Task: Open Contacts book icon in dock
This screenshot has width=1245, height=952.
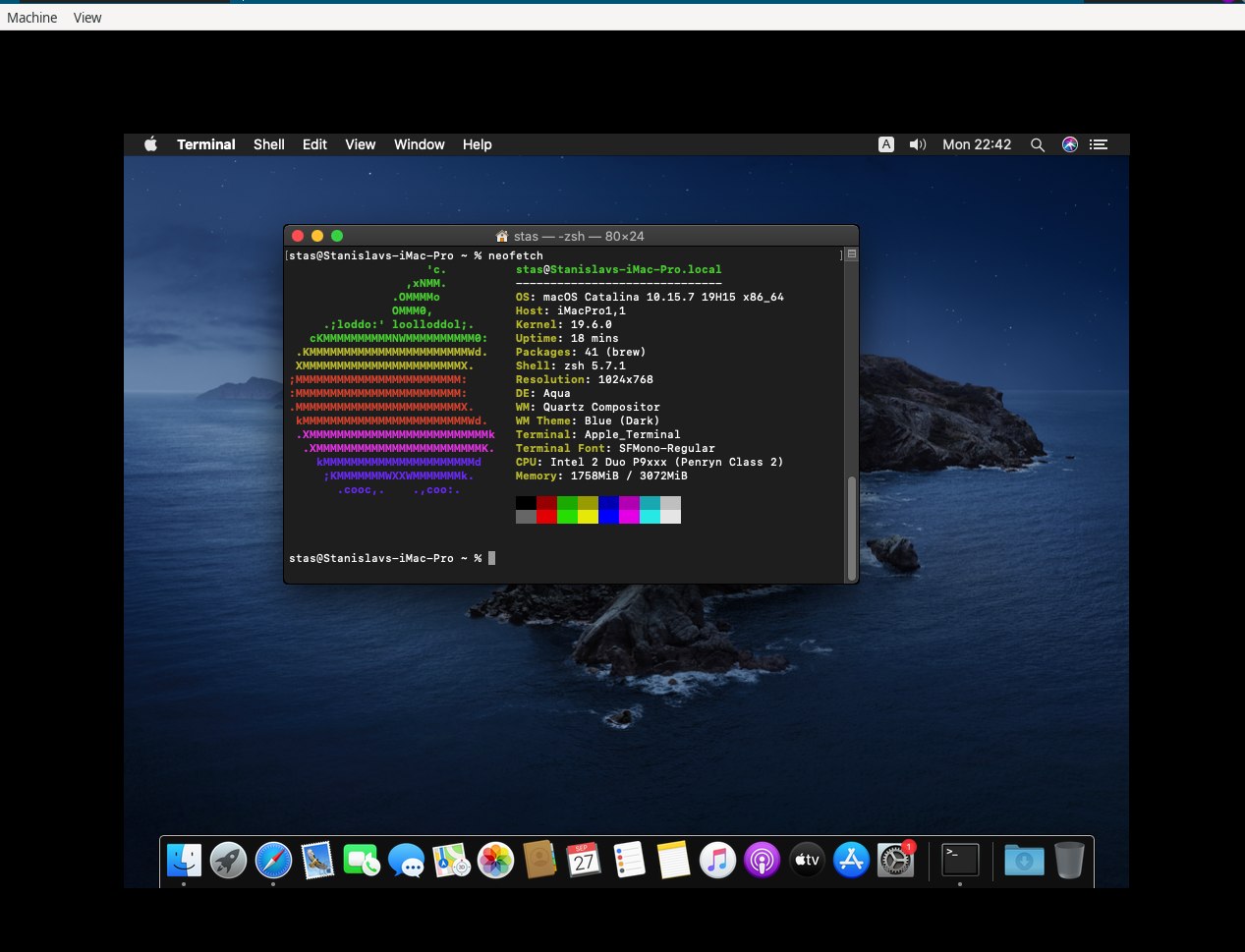Action: click(x=539, y=861)
